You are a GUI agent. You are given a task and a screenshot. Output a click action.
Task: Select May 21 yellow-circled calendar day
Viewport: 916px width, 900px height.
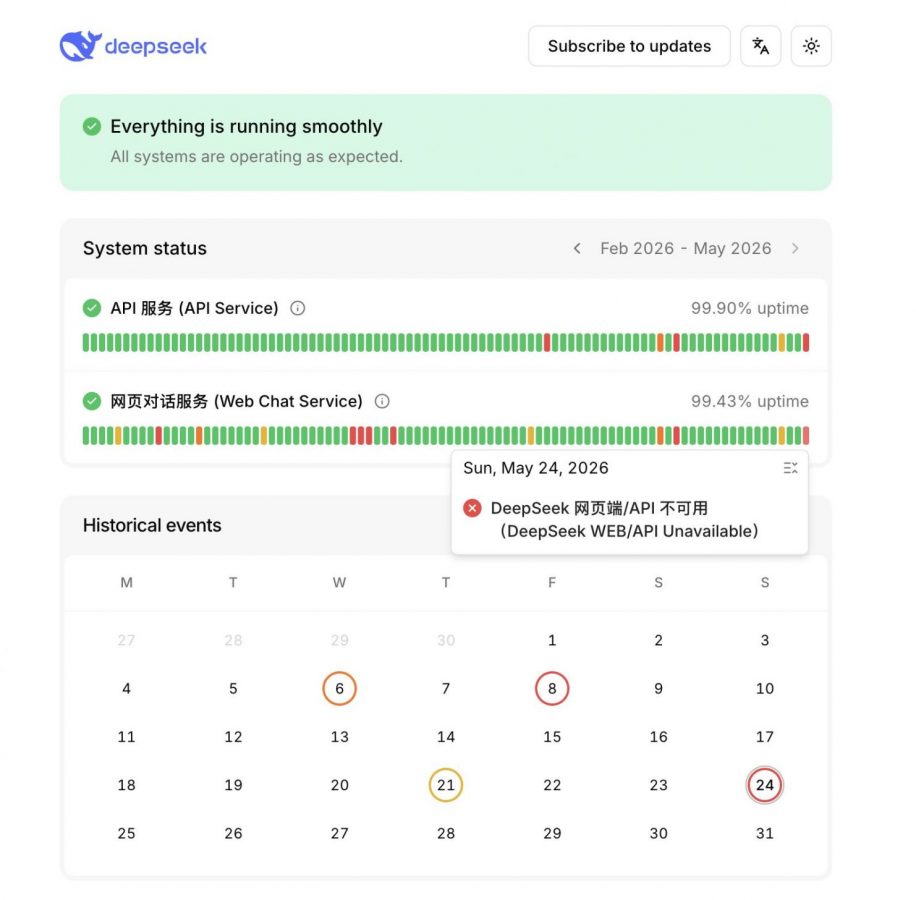click(x=446, y=785)
